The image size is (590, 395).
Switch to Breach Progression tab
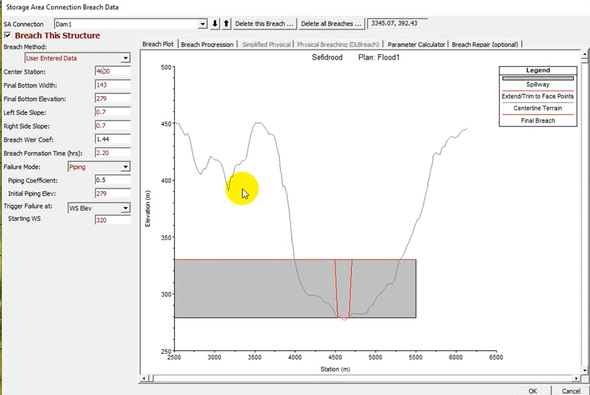coord(207,44)
